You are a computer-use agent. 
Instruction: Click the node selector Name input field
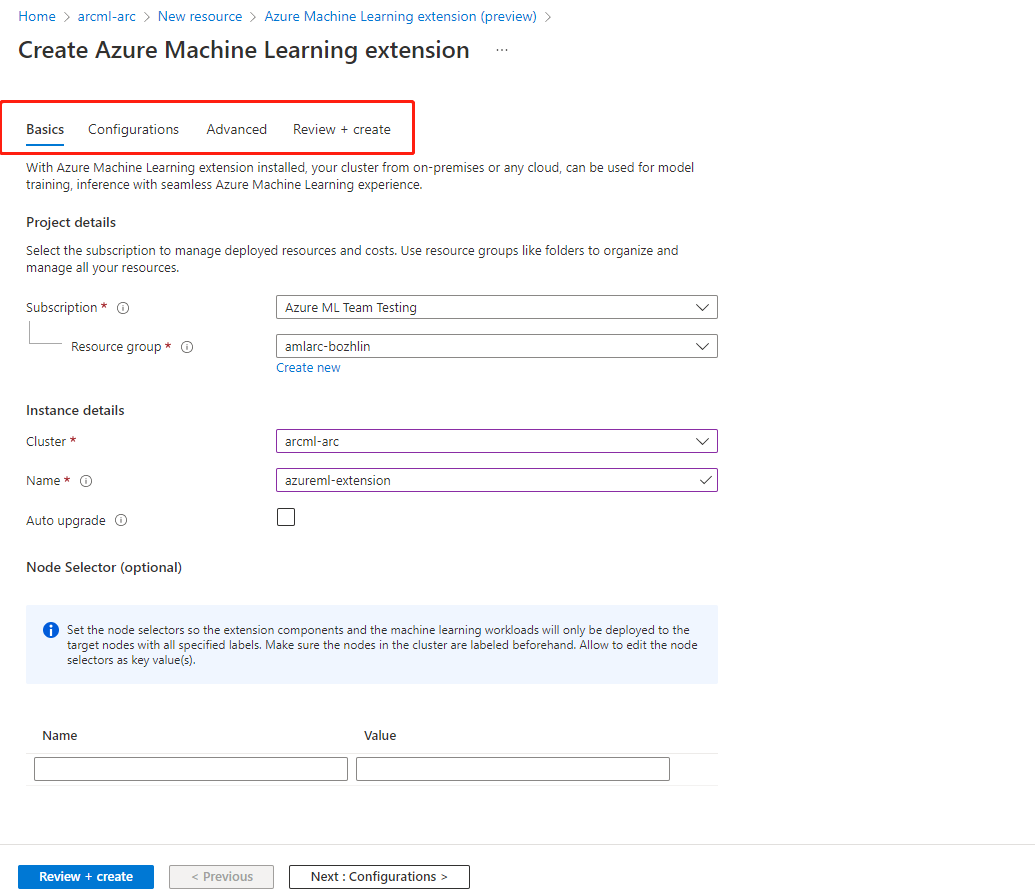click(x=190, y=768)
